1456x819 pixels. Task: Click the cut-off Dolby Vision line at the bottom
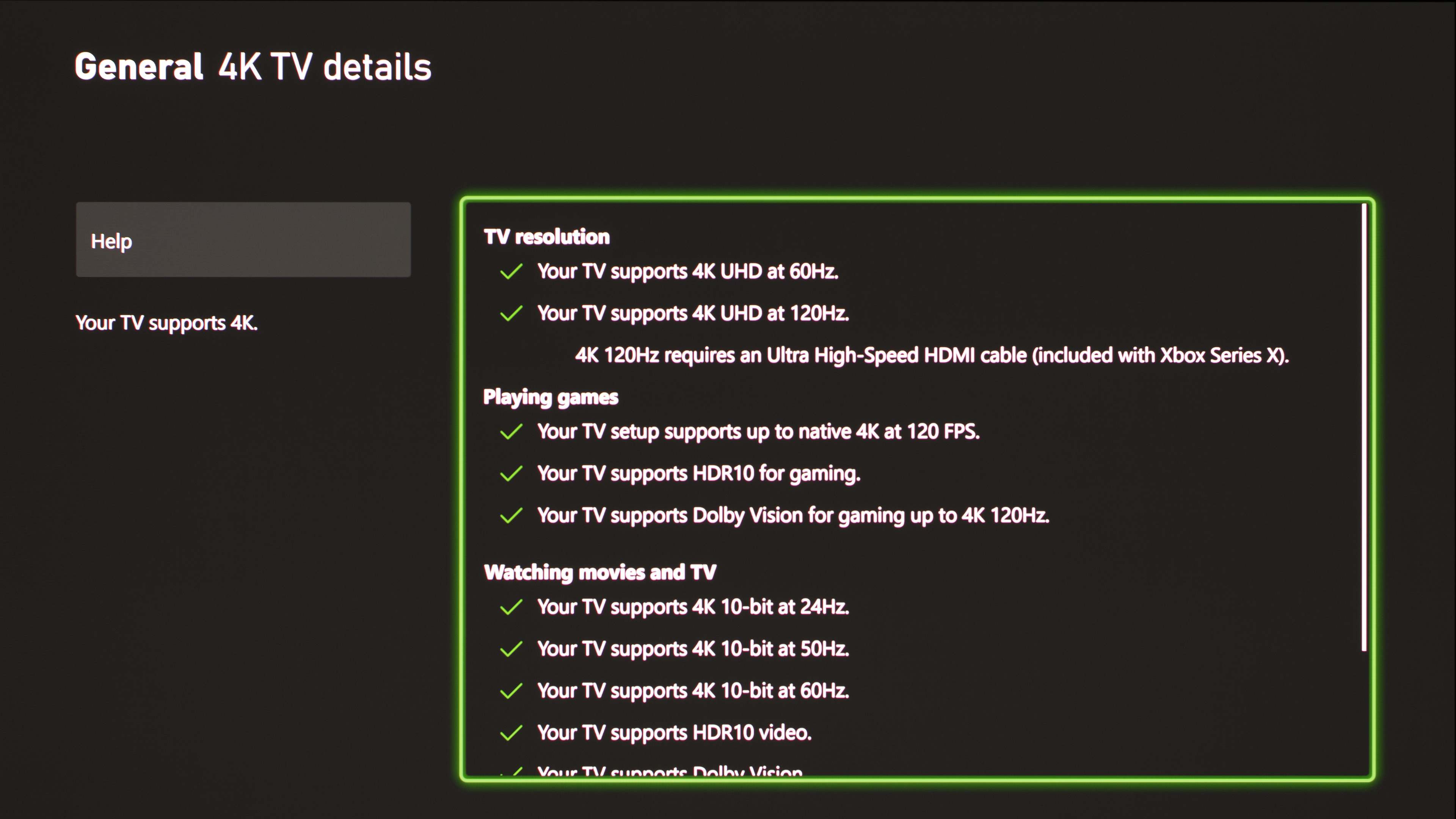[x=670, y=771]
